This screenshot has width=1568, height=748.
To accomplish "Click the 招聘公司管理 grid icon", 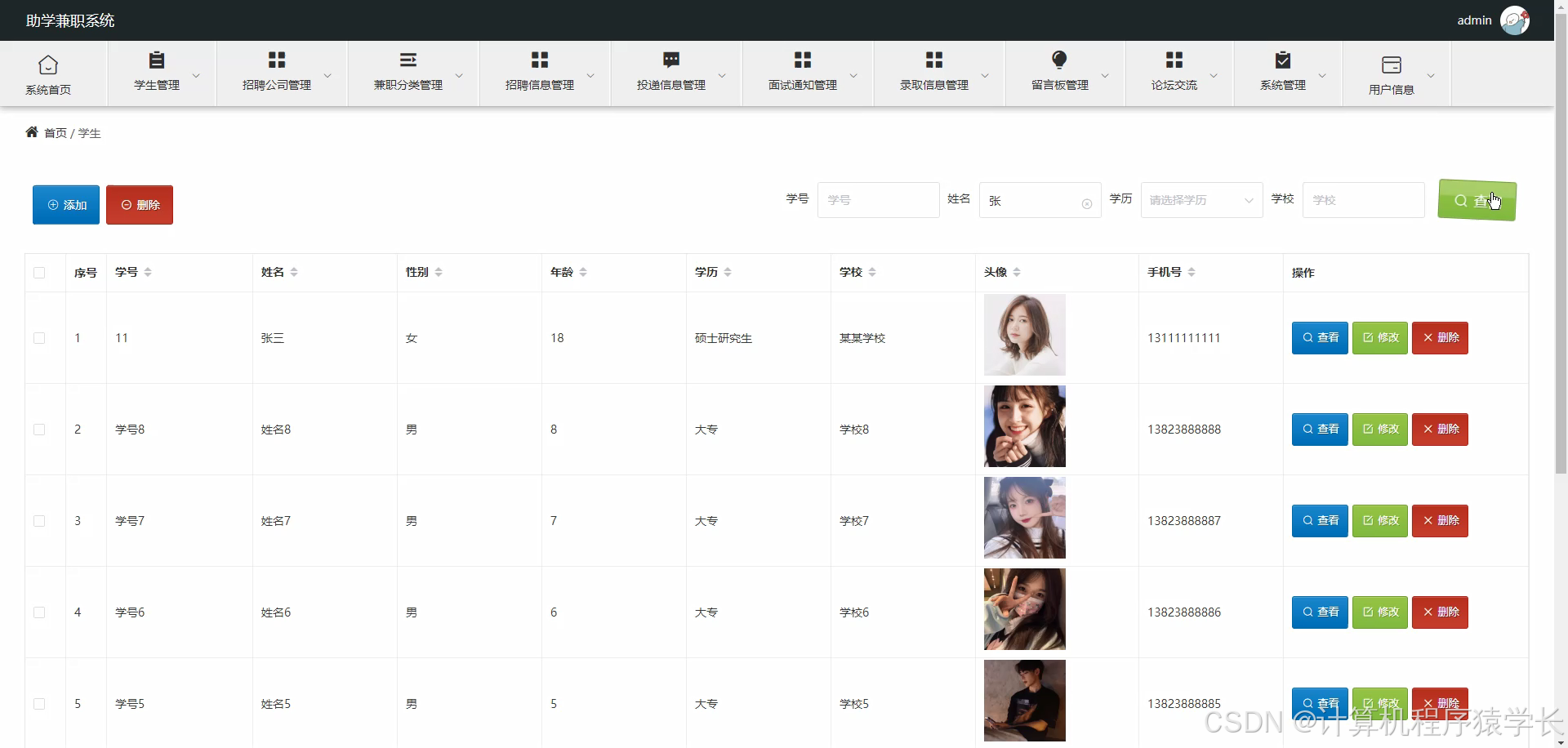I will coord(277,60).
